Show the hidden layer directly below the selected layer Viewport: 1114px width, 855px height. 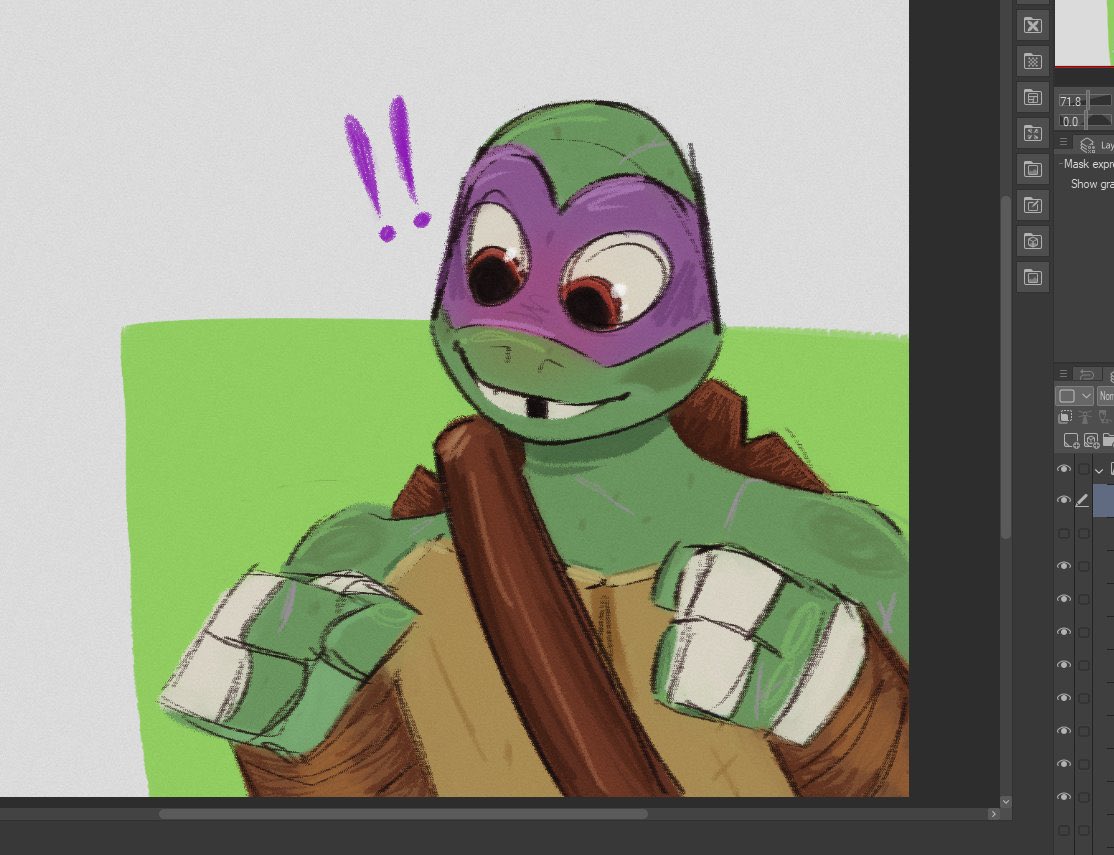tap(1064, 533)
